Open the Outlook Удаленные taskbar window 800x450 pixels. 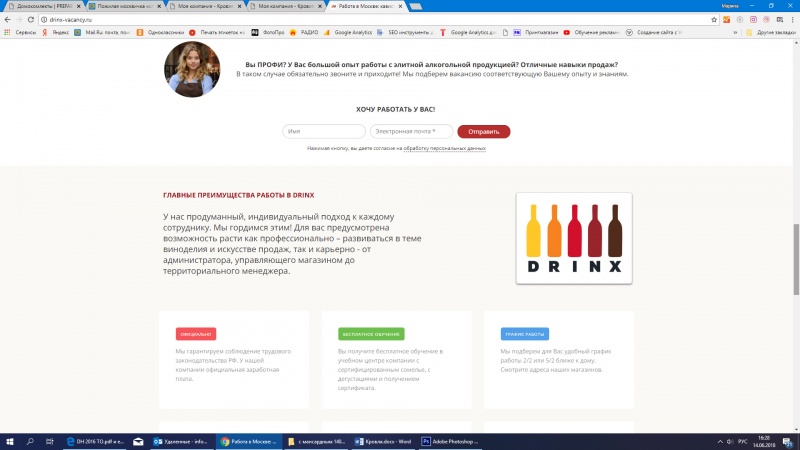point(181,441)
